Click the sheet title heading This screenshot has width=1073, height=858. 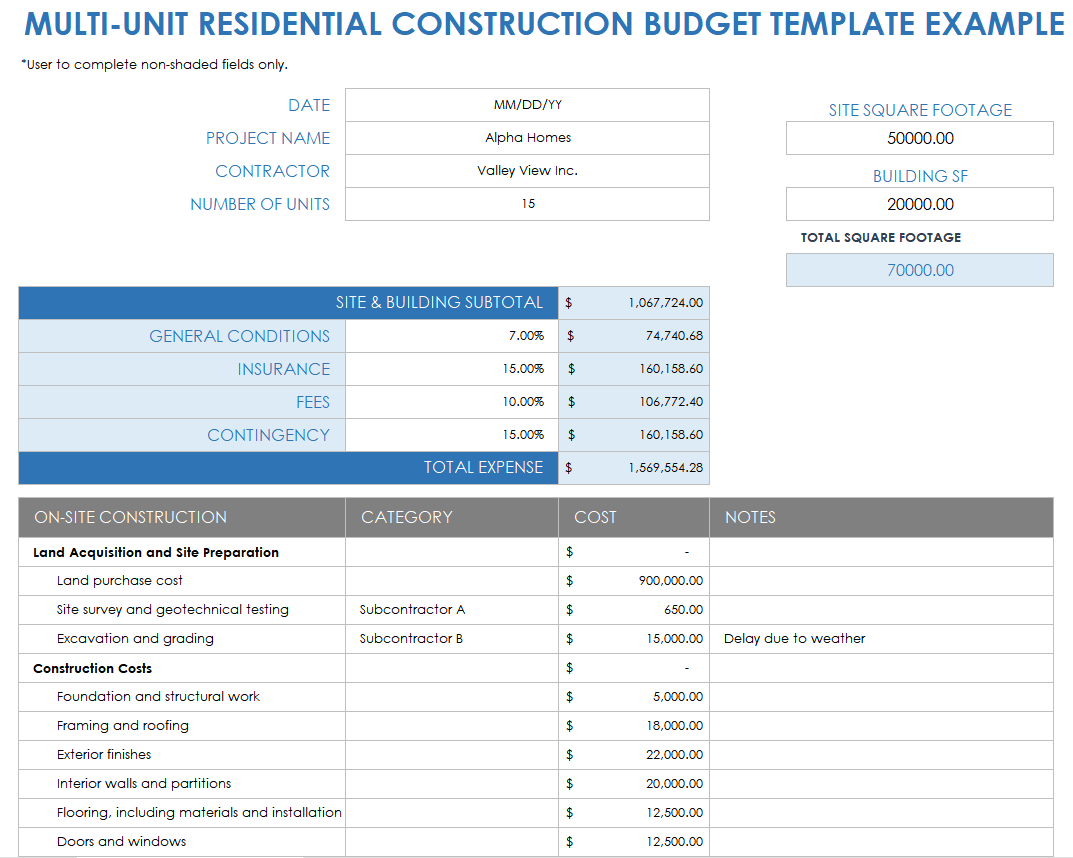(544, 24)
